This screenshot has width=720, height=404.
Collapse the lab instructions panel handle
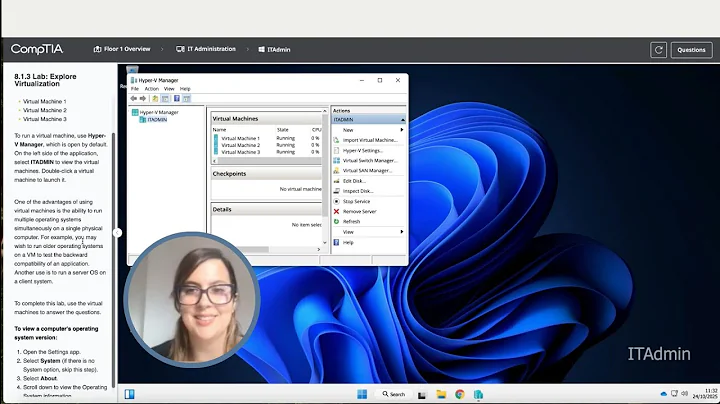(118, 233)
